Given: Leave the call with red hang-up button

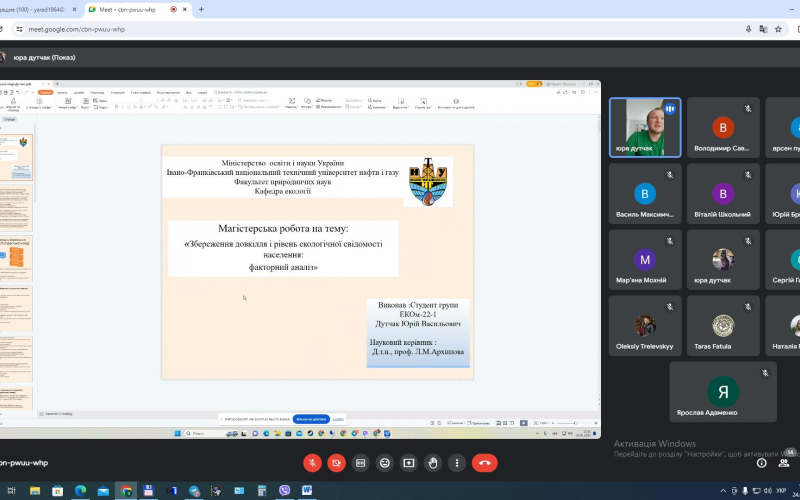Looking at the screenshot, I should [x=484, y=463].
